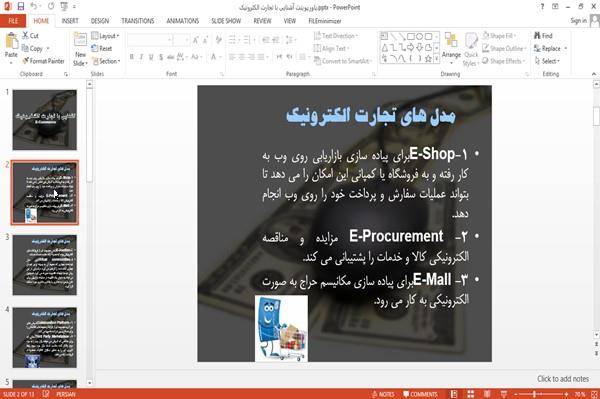
Task: Expand the Shapes gallery more arrow
Action: [x=437, y=58]
